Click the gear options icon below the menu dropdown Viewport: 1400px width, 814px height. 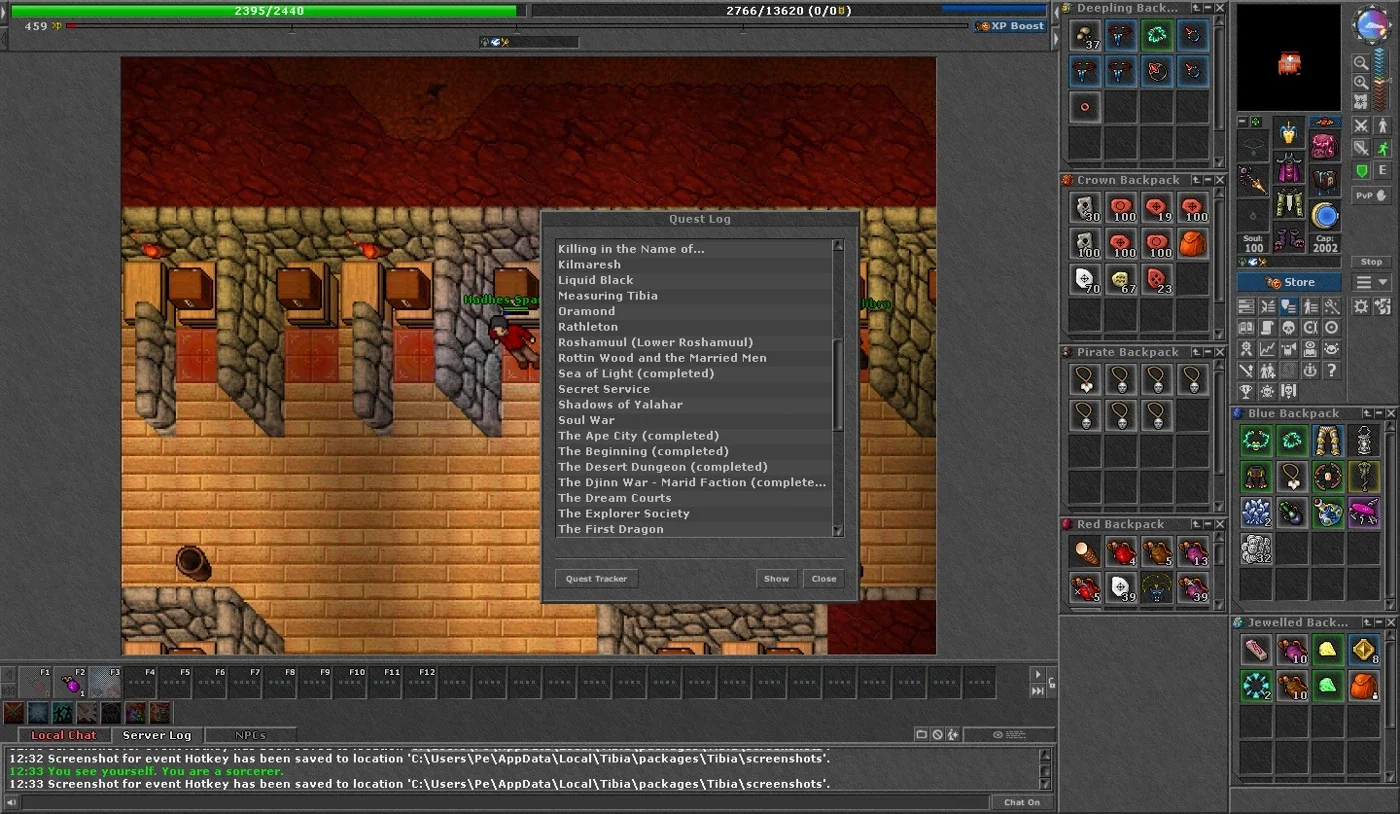point(1362,306)
